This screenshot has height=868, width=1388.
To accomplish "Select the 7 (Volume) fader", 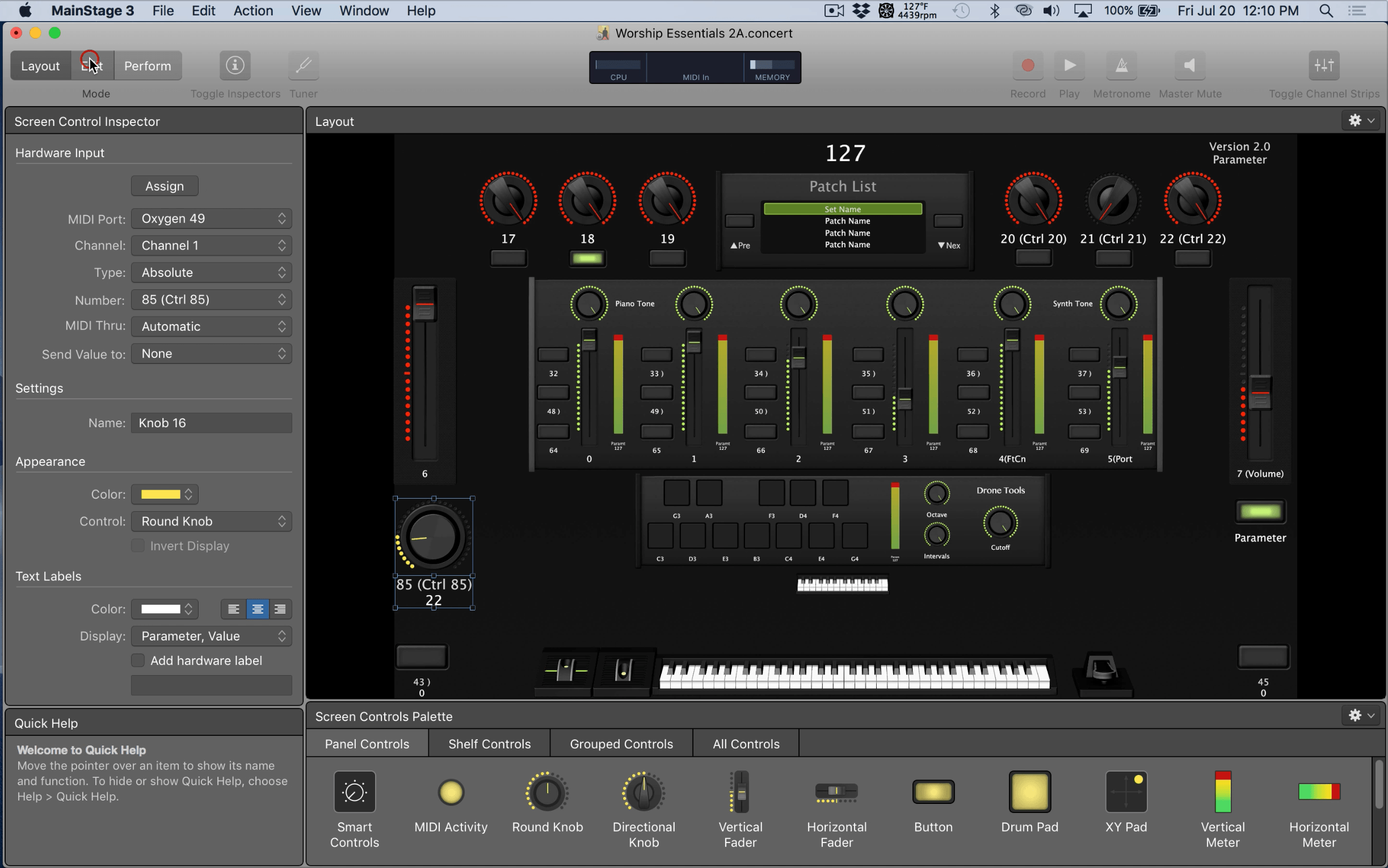I will 1260,393.
